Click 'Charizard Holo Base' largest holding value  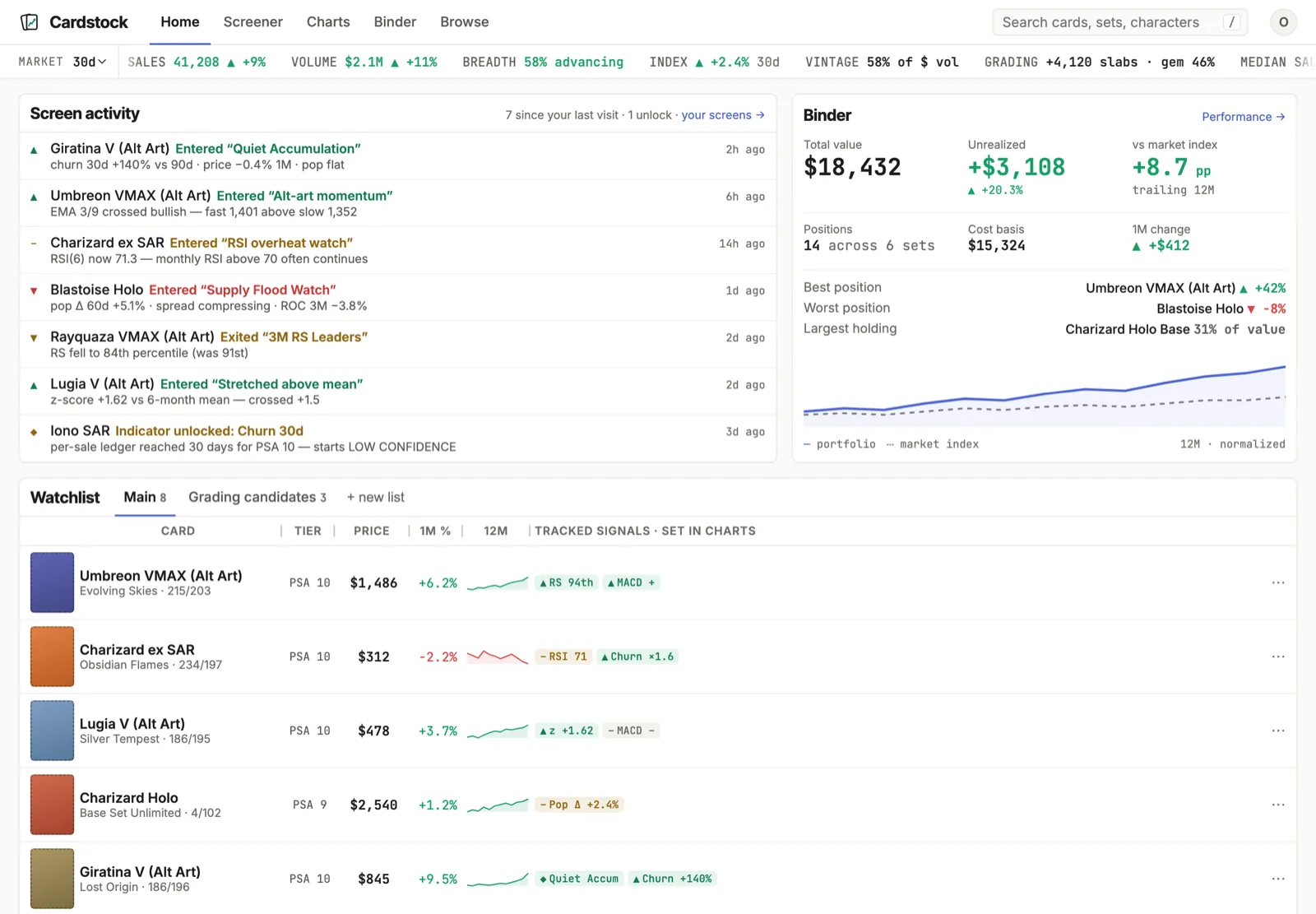click(x=1128, y=329)
